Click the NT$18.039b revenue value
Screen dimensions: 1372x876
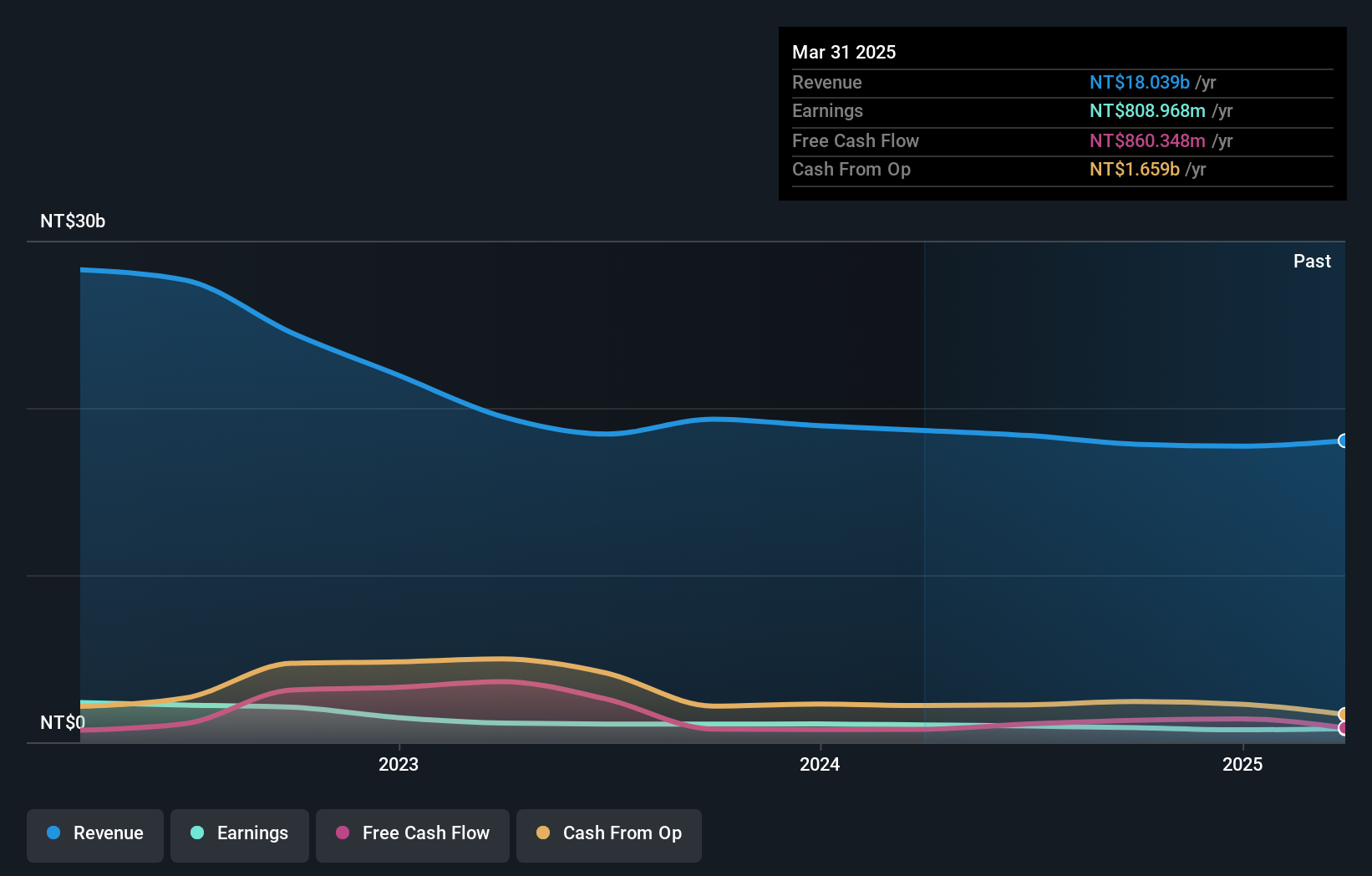(x=1139, y=82)
